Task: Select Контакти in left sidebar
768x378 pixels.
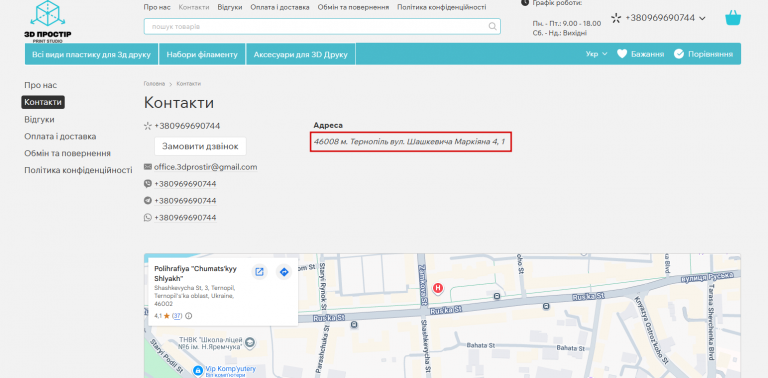Action: coord(43,102)
